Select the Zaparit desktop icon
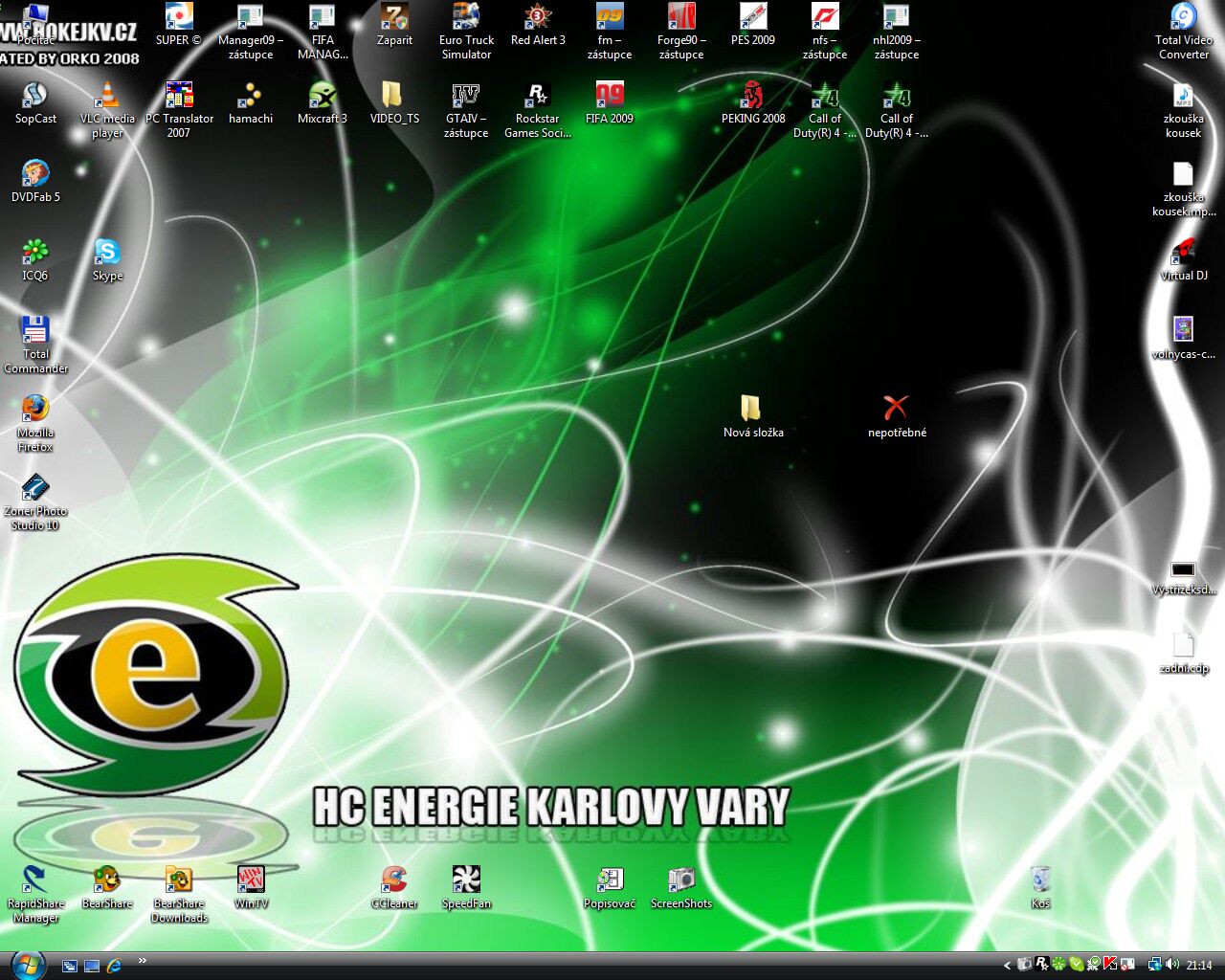1225x980 pixels. [x=394, y=26]
